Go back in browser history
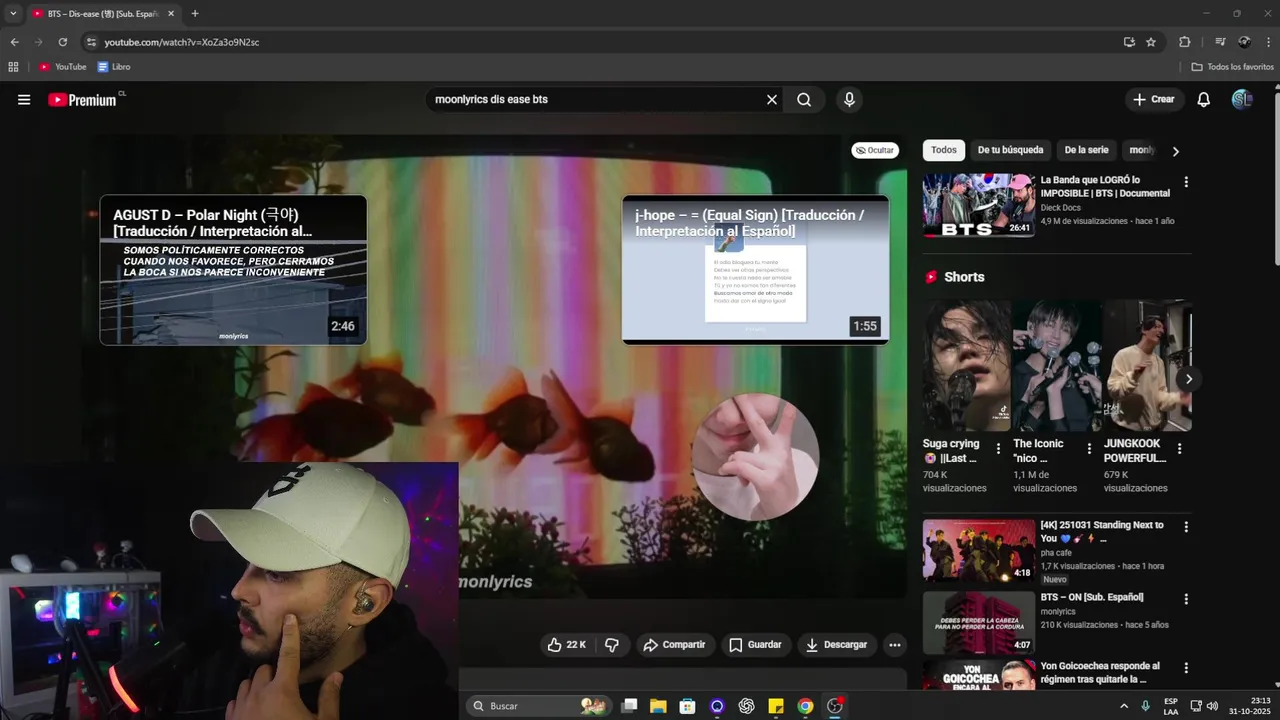Viewport: 1280px width, 720px height. click(14, 42)
